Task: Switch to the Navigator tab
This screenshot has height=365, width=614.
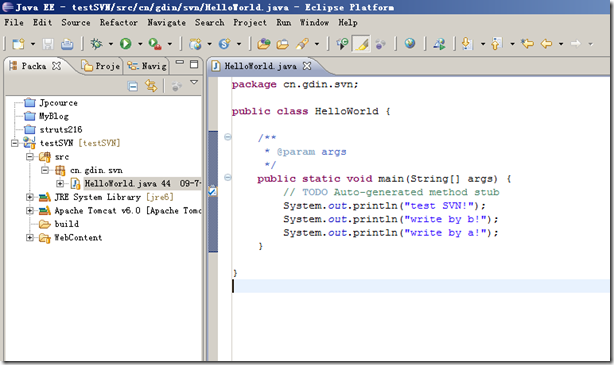Action: pos(147,66)
